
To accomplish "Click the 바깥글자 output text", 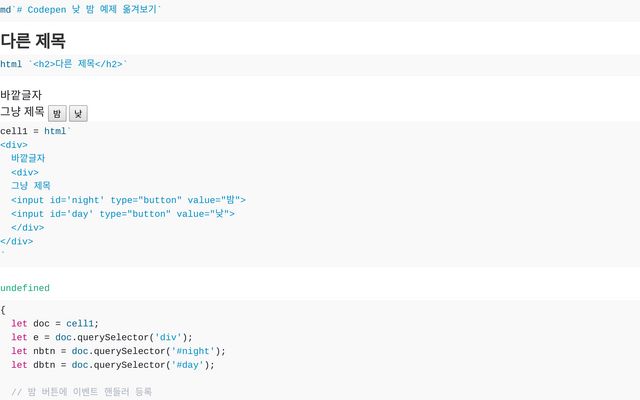I will pyautogui.click(x=21, y=95).
